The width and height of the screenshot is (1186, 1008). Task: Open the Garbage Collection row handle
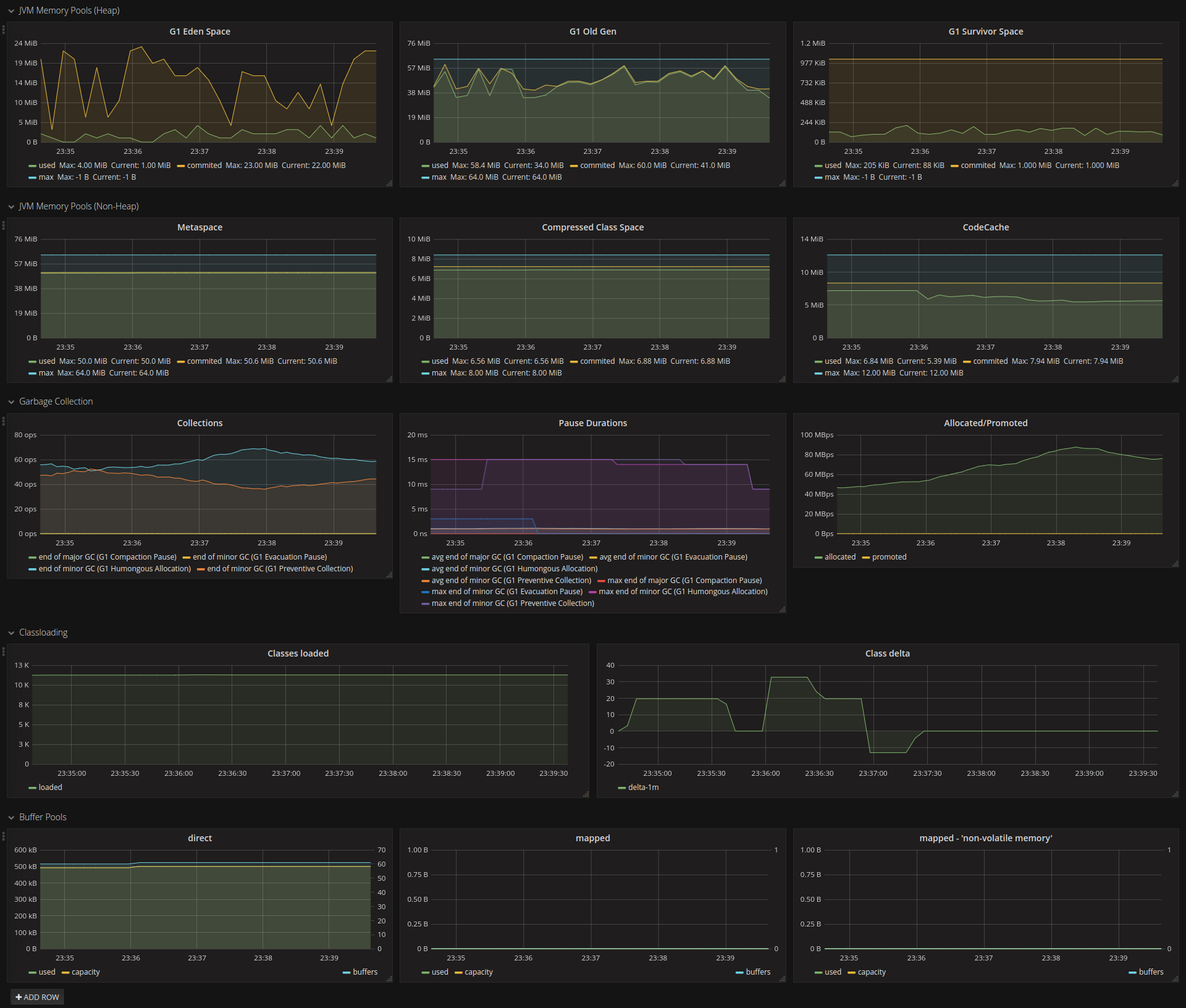click(x=4, y=421)
